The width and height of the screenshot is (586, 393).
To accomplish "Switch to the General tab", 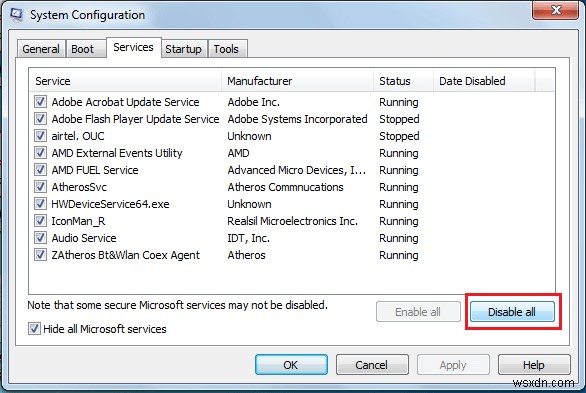I will click(41, 49).
